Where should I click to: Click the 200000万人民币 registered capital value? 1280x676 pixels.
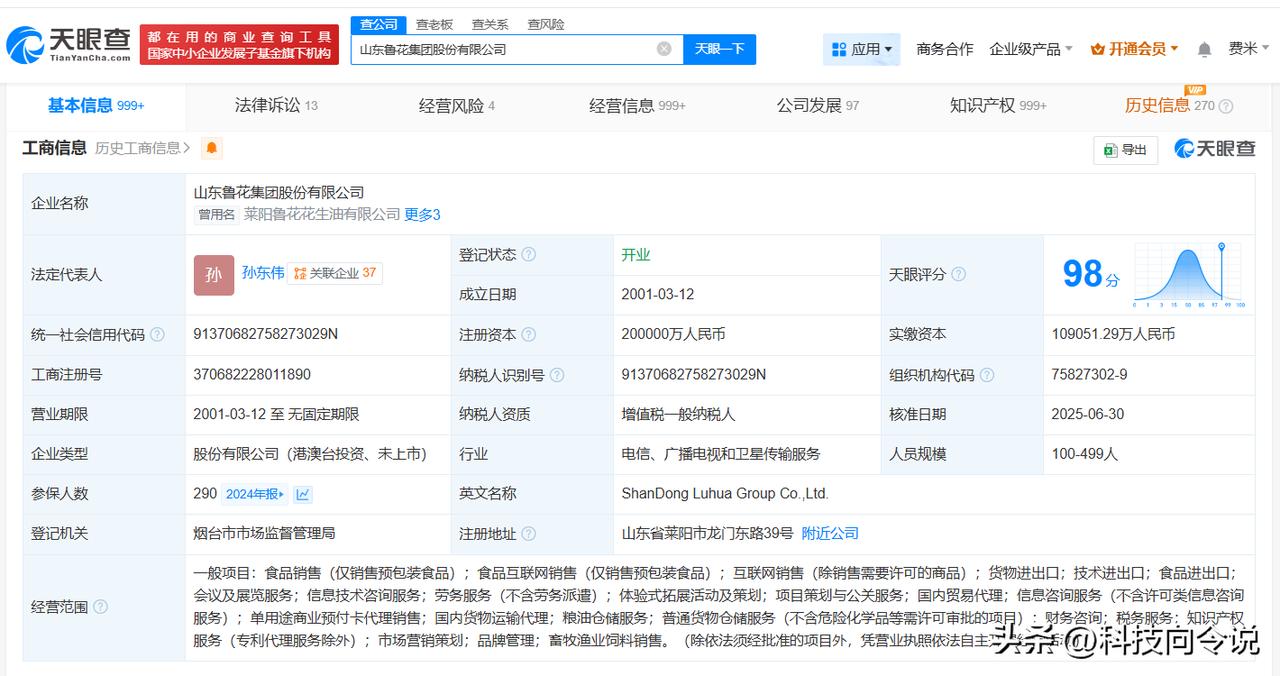point(673,335)
